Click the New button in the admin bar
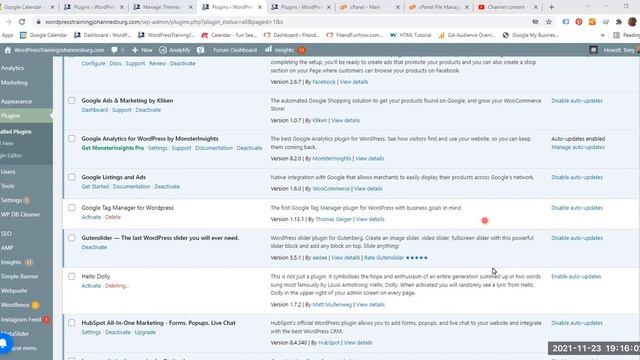 click(142, 50)
